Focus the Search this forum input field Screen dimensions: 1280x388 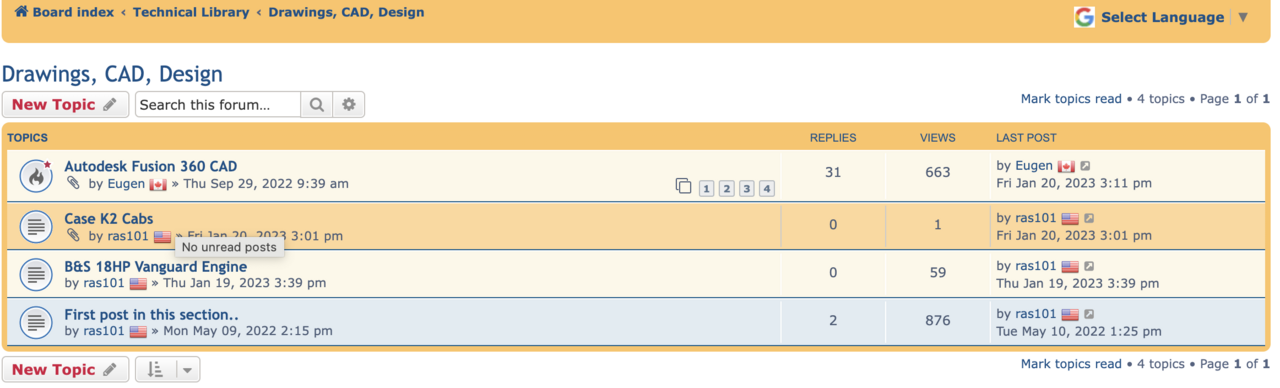click(x=218, y=105)
